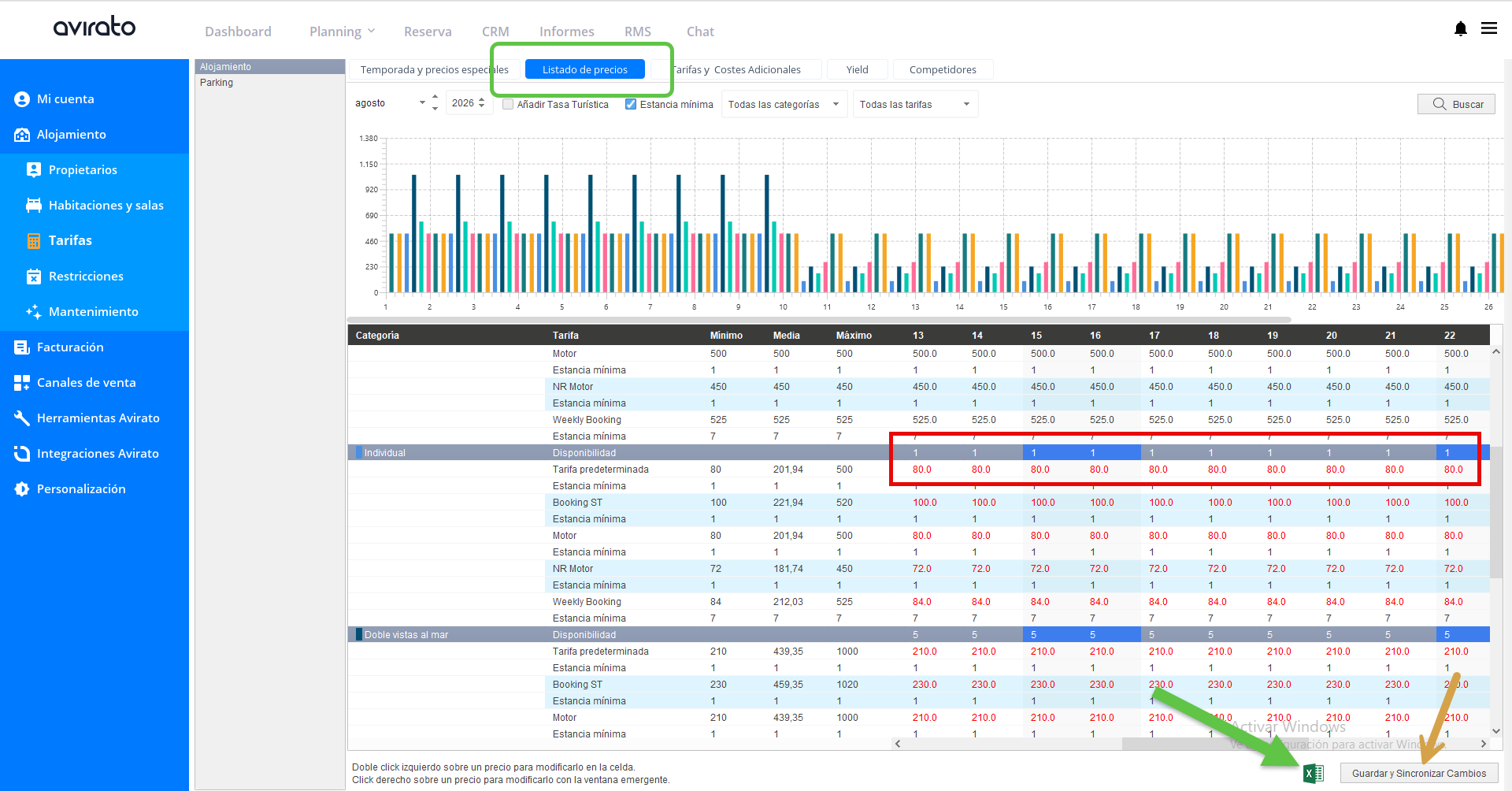This screenshot has height=791, width=1512.
Task: Open the hamburger menu
Action: [x=1489, y=28]
